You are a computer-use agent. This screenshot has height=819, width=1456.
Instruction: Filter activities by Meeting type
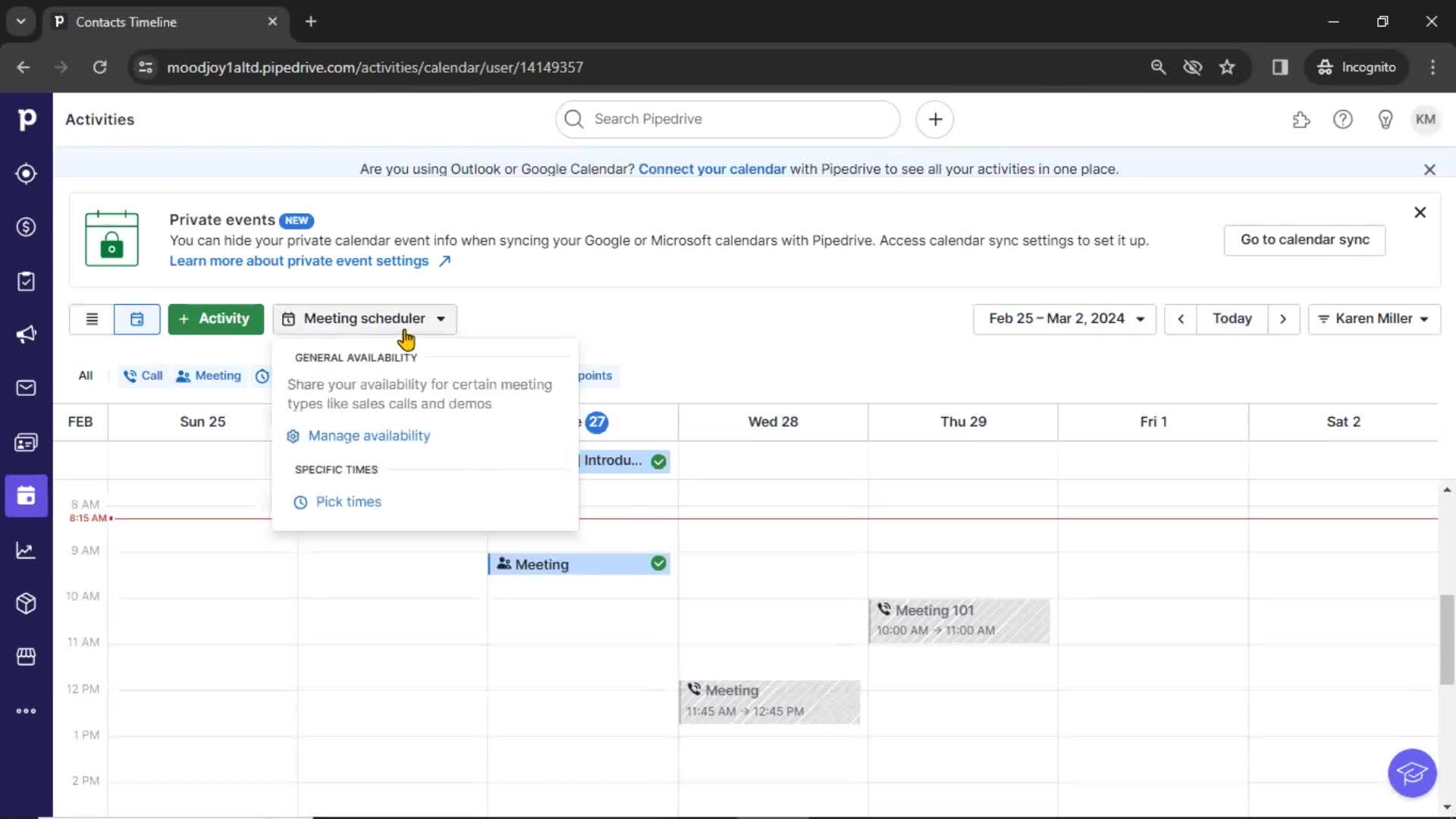[209, 376]
